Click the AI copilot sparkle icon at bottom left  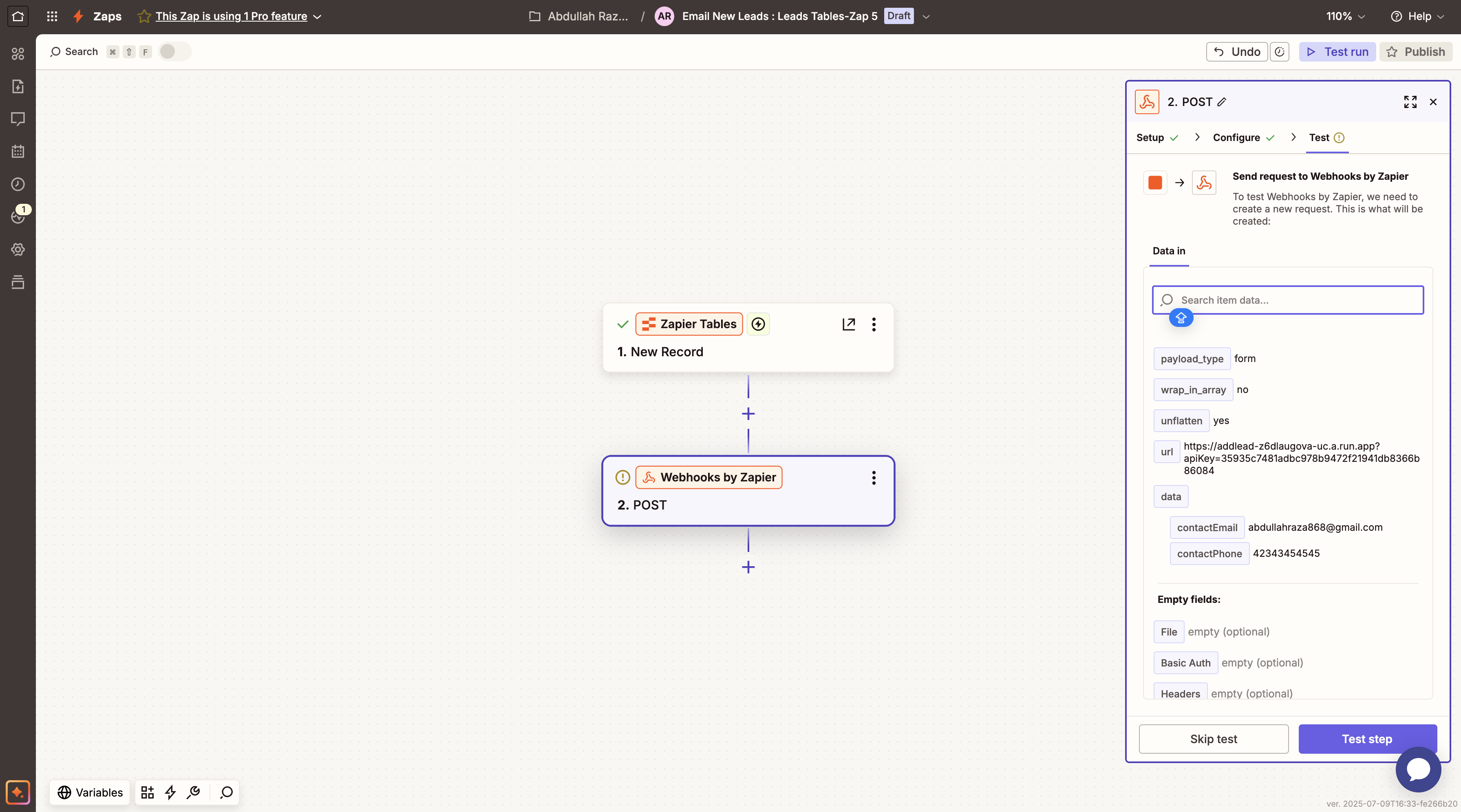[18, 792]
